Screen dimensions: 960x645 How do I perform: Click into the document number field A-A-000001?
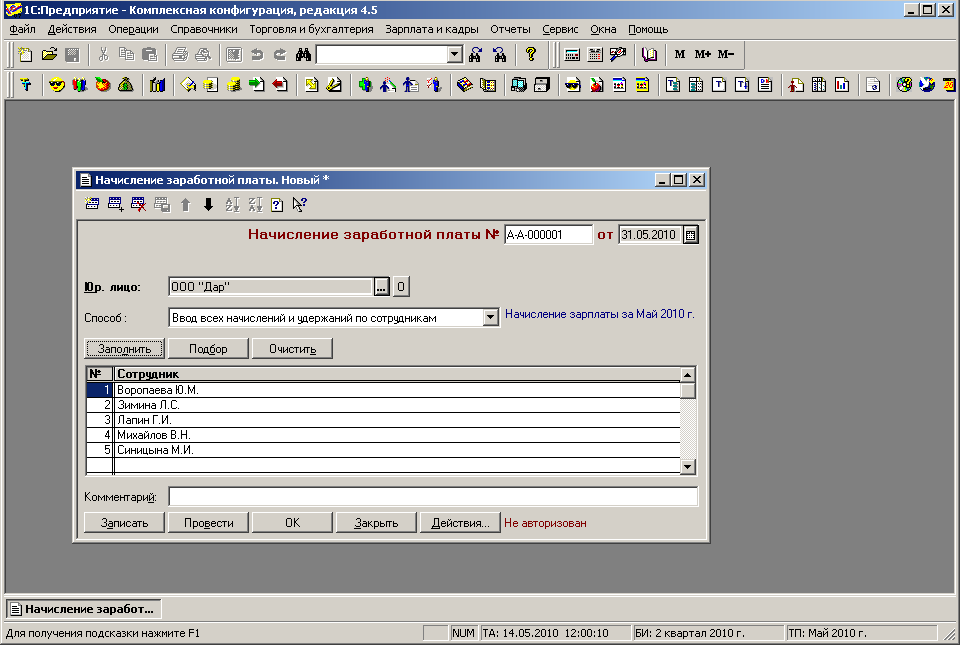coord(549,235)
